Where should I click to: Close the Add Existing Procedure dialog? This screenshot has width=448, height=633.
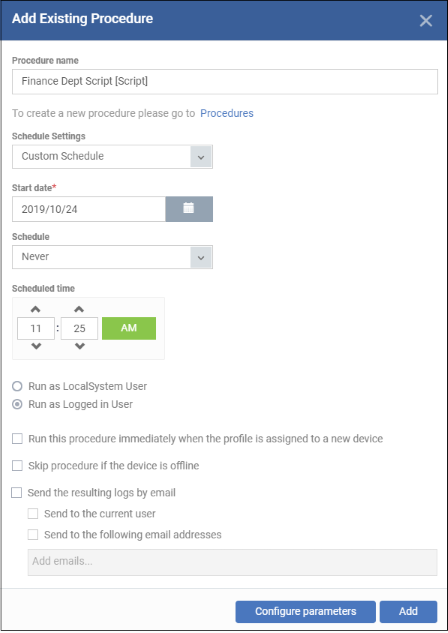pyautogui.click(x=426, y=21)
